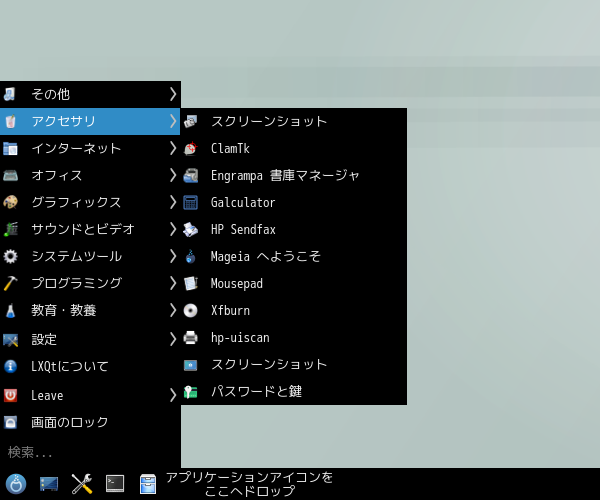
Task: Click the オフィス typewriter icon
Action: coord(10,175)
